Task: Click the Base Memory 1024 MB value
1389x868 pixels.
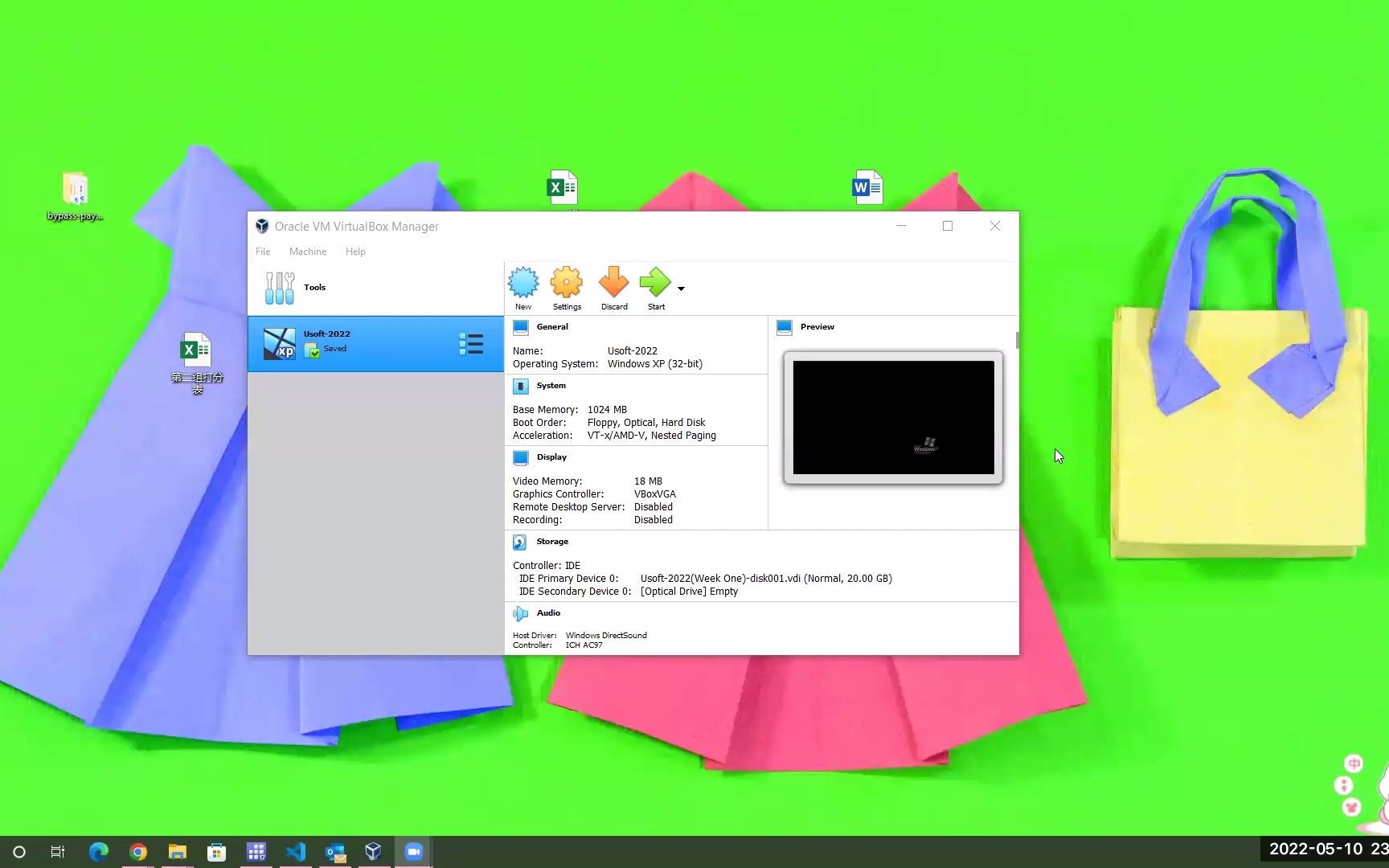Action: click(x=607, y=410)
